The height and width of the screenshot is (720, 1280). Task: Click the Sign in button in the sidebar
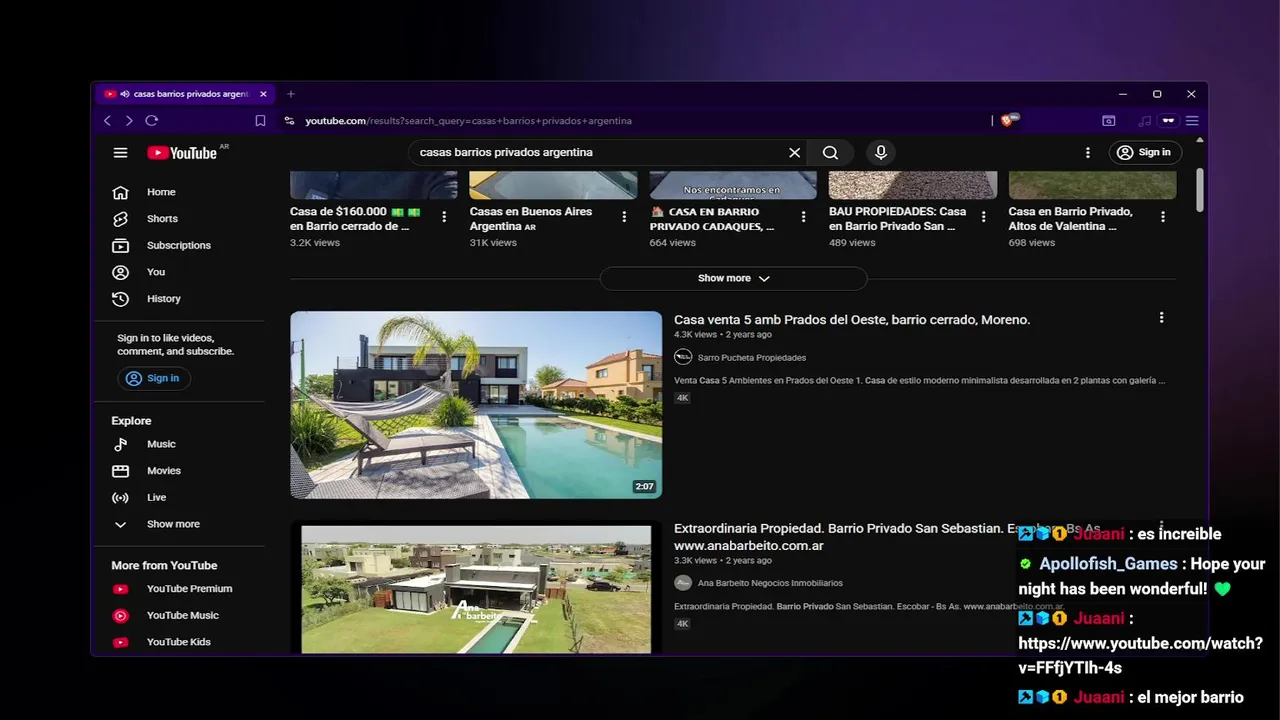click(154, 378)
